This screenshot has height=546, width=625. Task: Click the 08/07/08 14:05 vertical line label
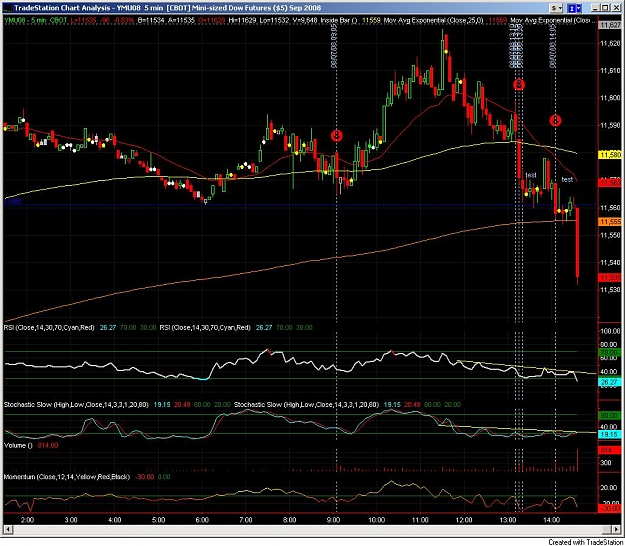click(553, 47)
